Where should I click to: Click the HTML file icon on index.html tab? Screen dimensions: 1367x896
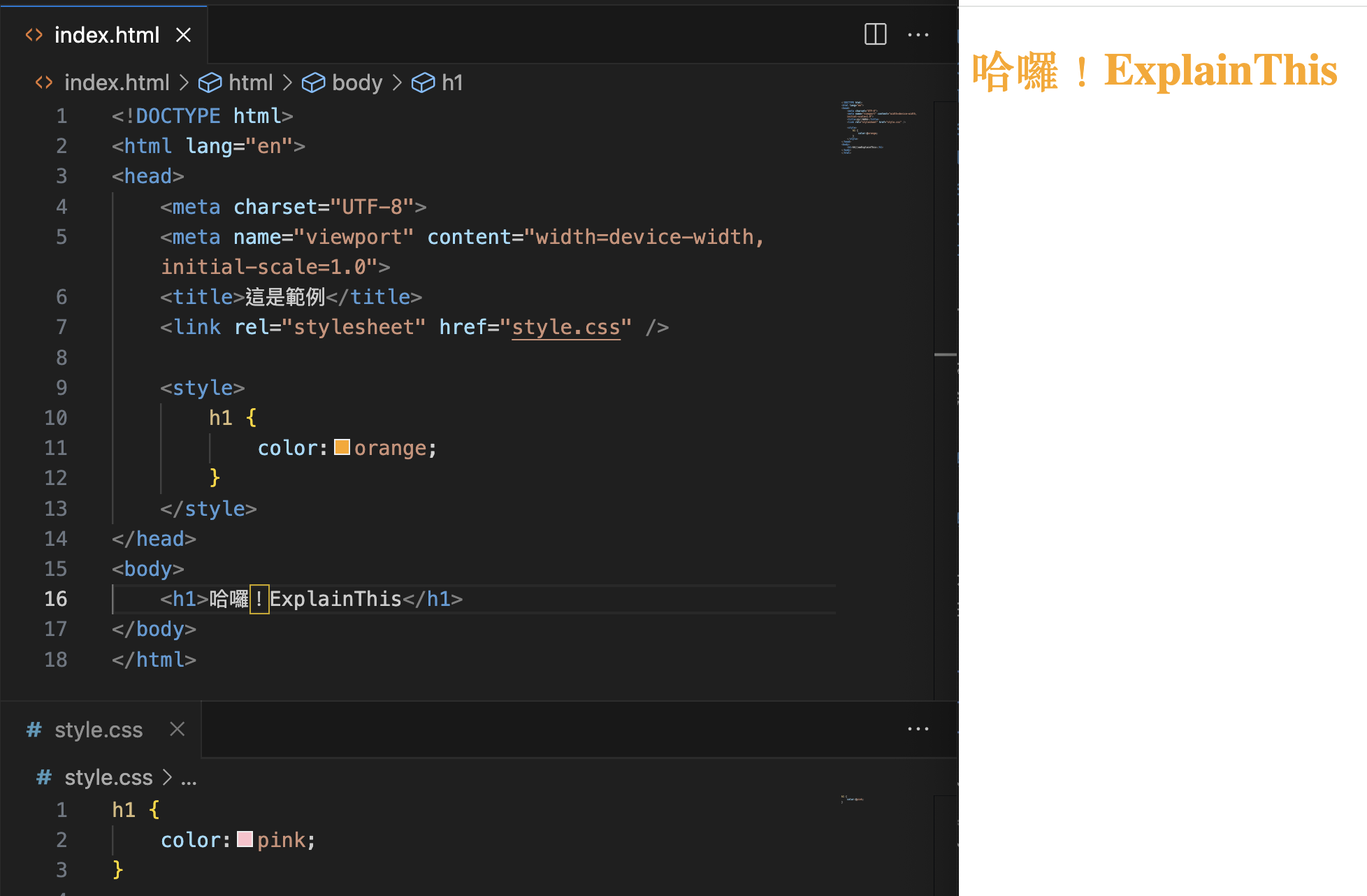coord(34,34)
